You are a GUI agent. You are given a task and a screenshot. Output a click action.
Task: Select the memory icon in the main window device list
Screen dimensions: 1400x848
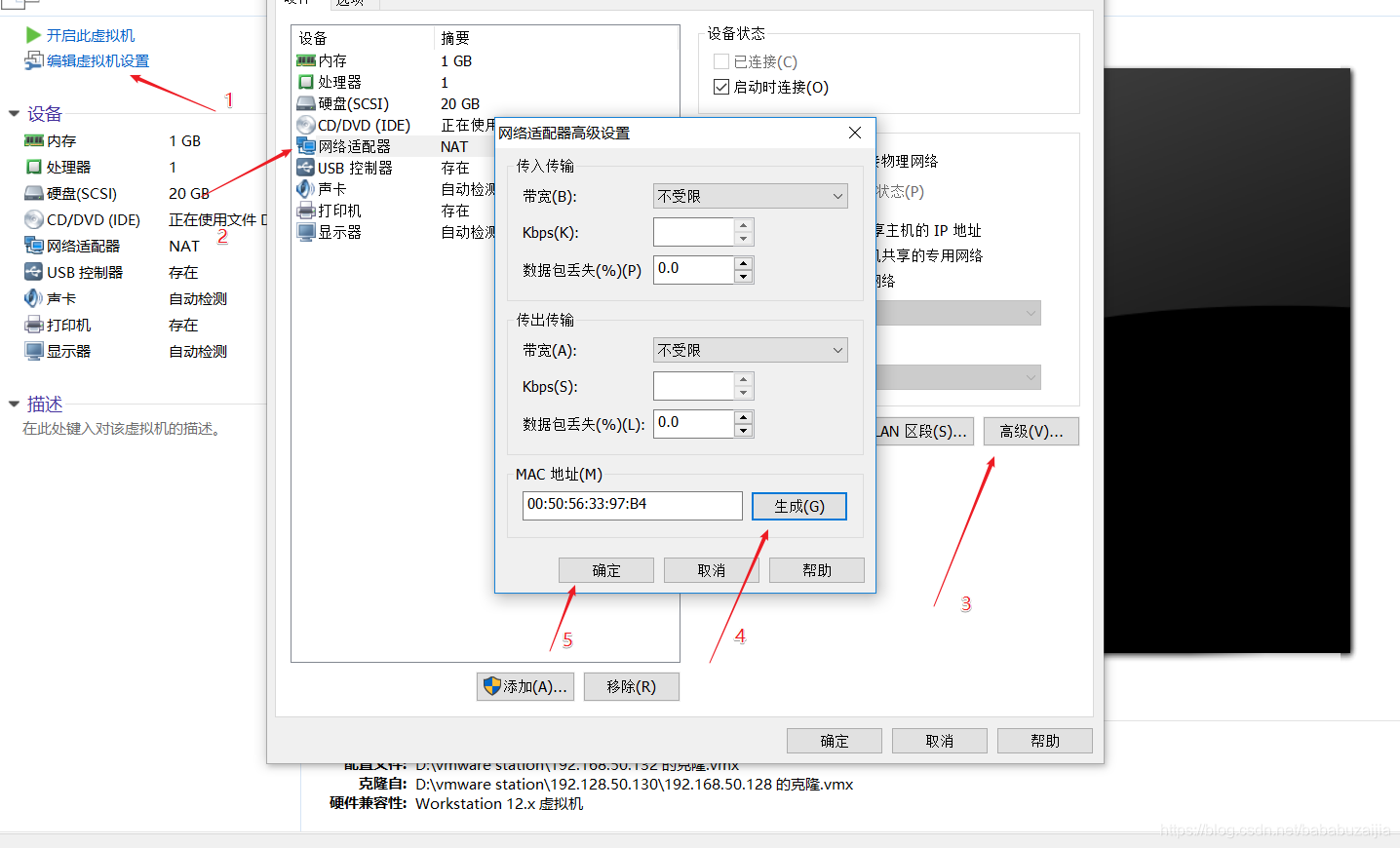pyautogui.click(x=34, y=140)
